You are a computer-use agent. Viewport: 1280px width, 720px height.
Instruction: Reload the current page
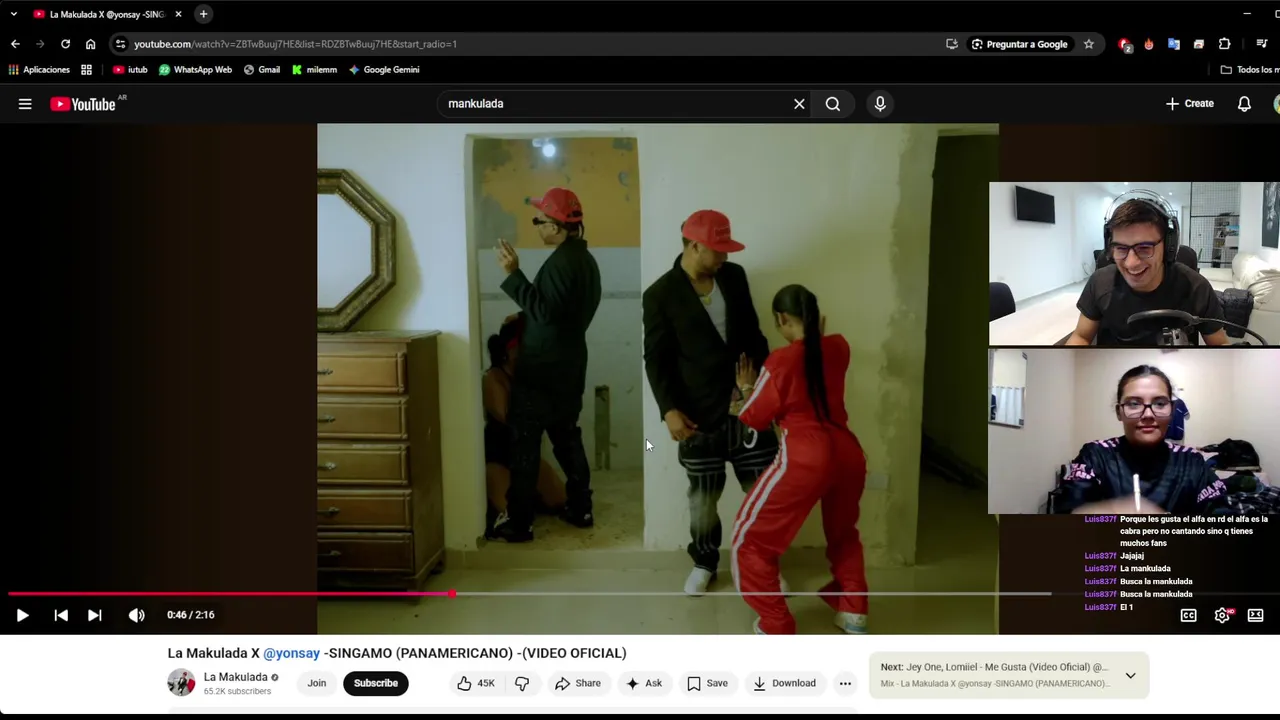coord(65,44)
